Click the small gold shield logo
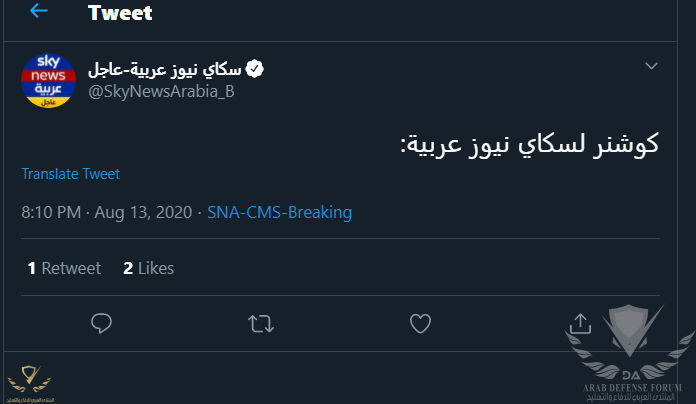The height and width of the screenshot is (404, 696). coord(29,379)
